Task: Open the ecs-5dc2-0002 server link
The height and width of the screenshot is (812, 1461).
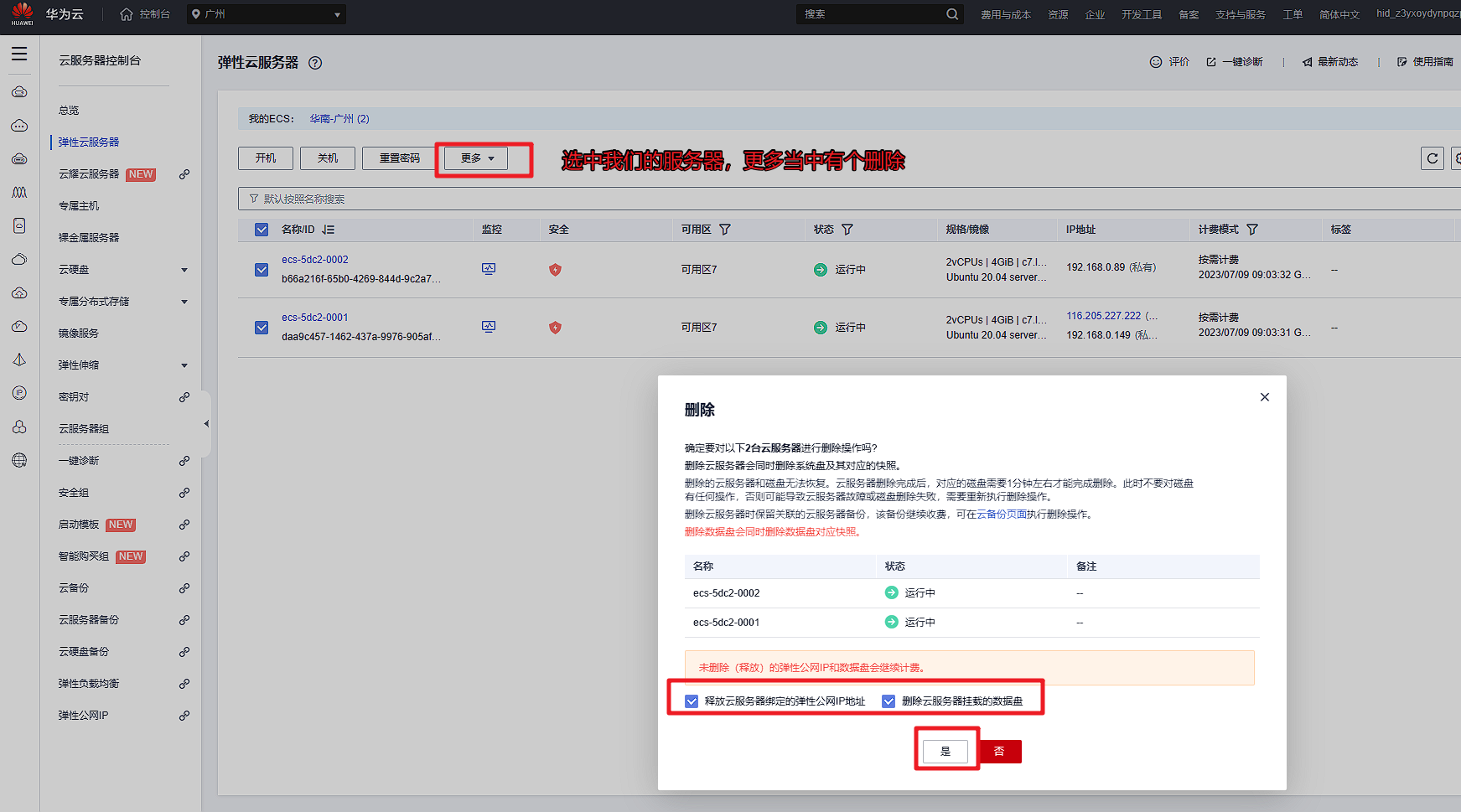Action: pos(315,260)
